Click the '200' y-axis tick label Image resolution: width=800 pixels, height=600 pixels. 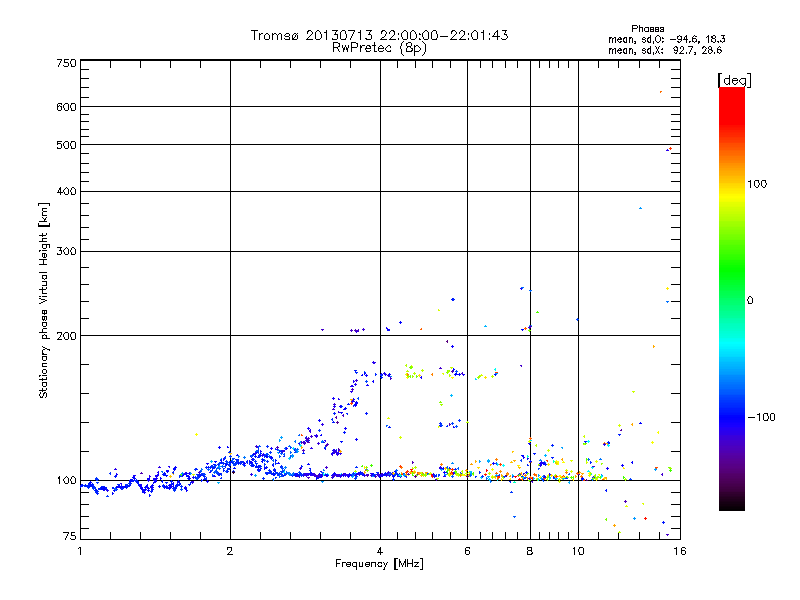[x=67, y=336]
